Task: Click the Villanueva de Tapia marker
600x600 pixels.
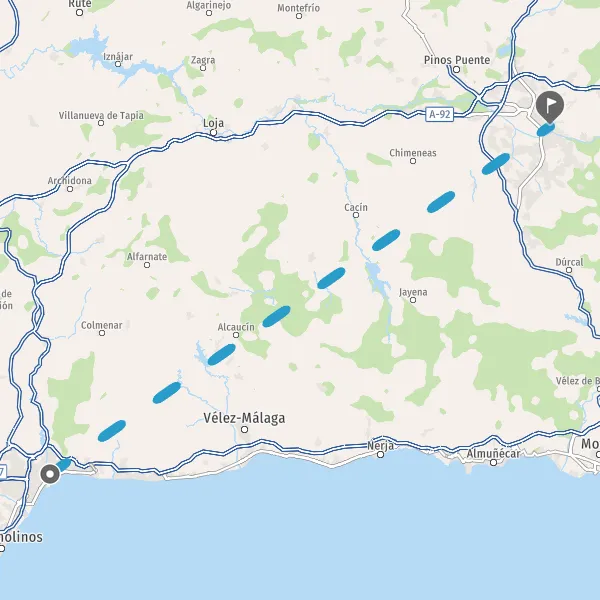Action: pos(101,123)
